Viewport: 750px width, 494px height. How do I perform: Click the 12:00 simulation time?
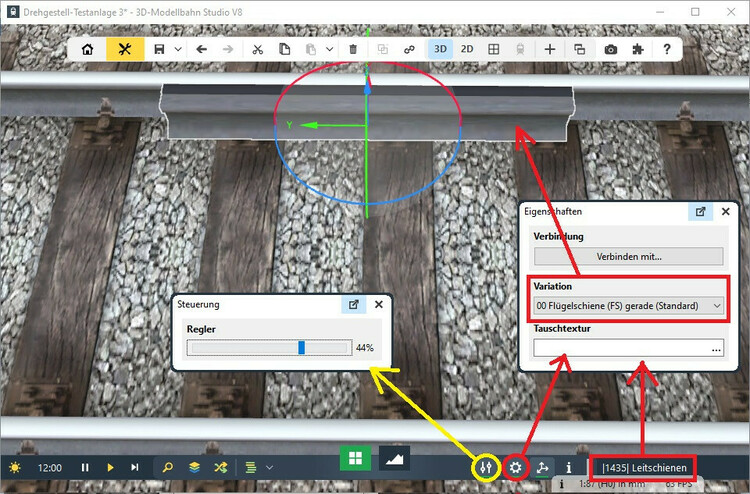coord(50,468)
